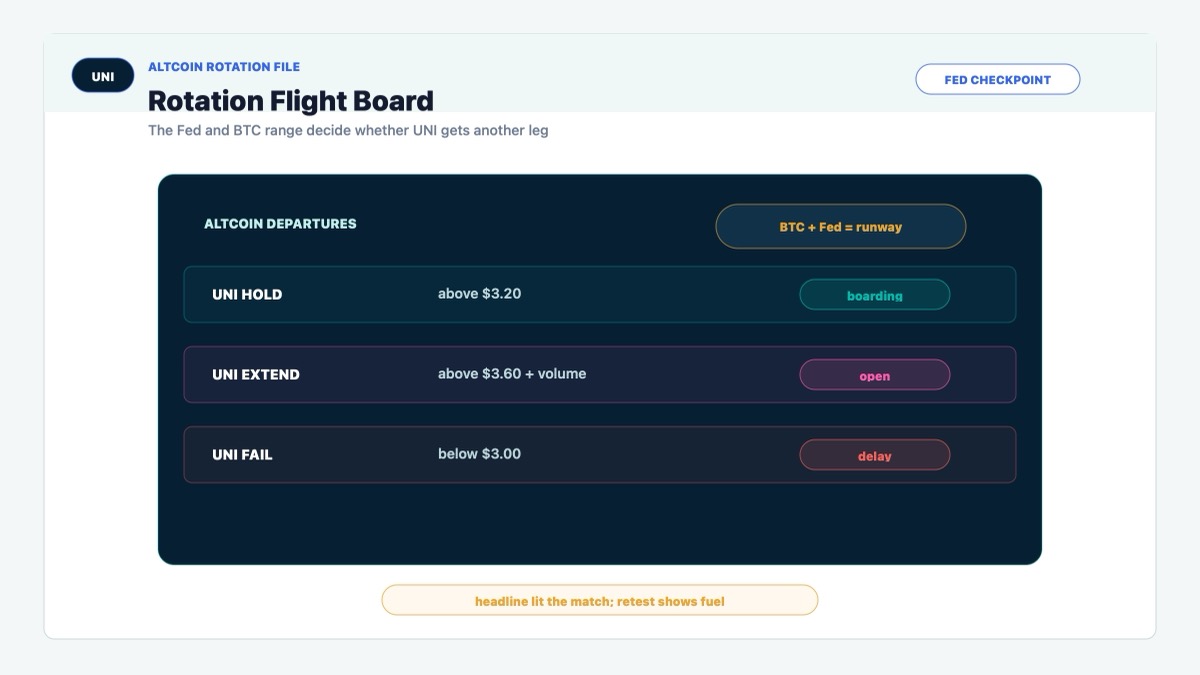This screenshot has width=1200, height=675.
Task: Click the 'headline lit the match' note
Action: coord(599,600)
